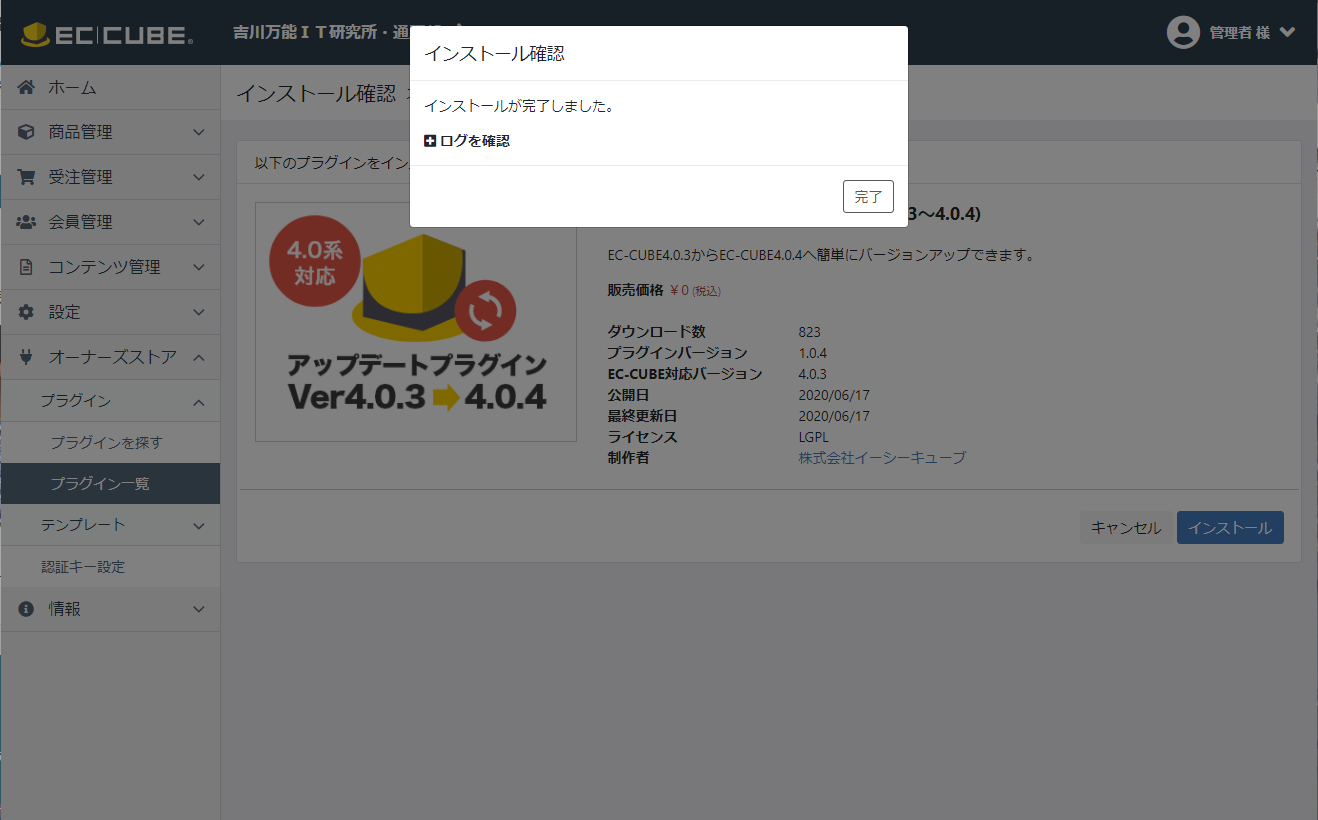Click the settings gear icon
The height and width of the screenshot is (820, 1318).
[x=27, y=312]
